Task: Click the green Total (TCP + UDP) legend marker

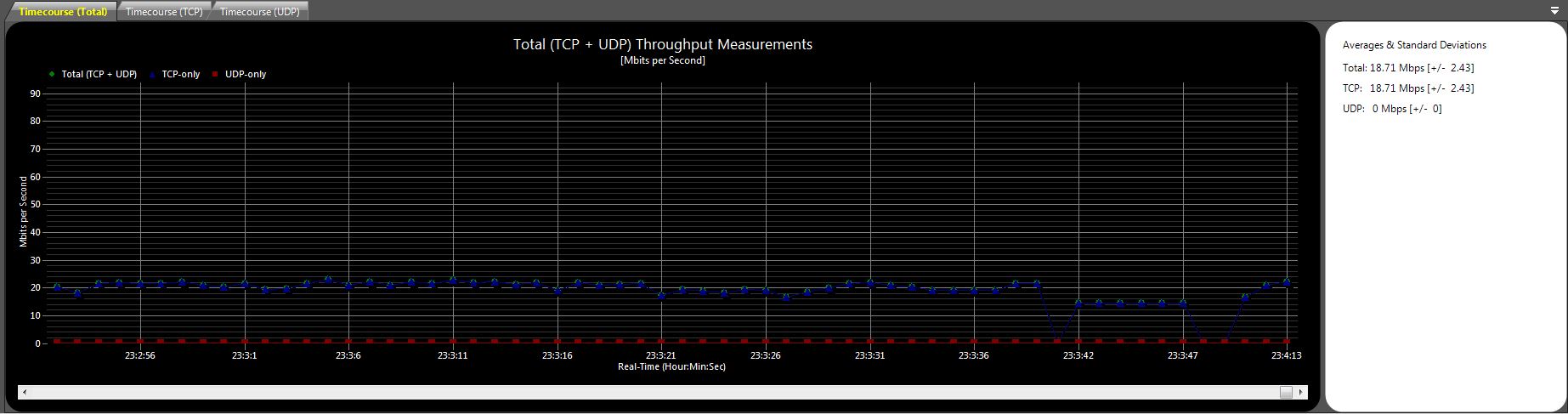Action: 54,74
